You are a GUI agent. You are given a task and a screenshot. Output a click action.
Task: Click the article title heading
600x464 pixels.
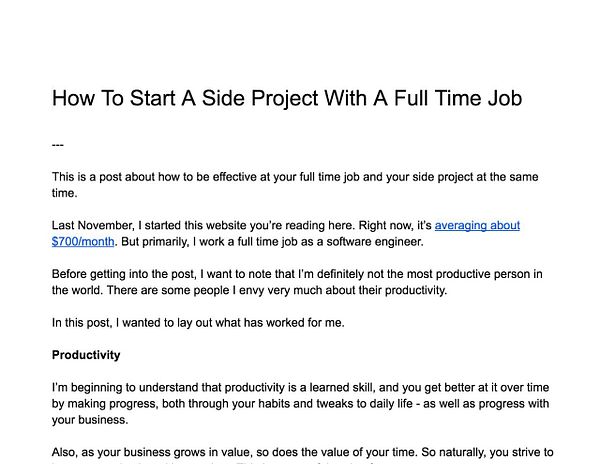[x=285, y=99]
